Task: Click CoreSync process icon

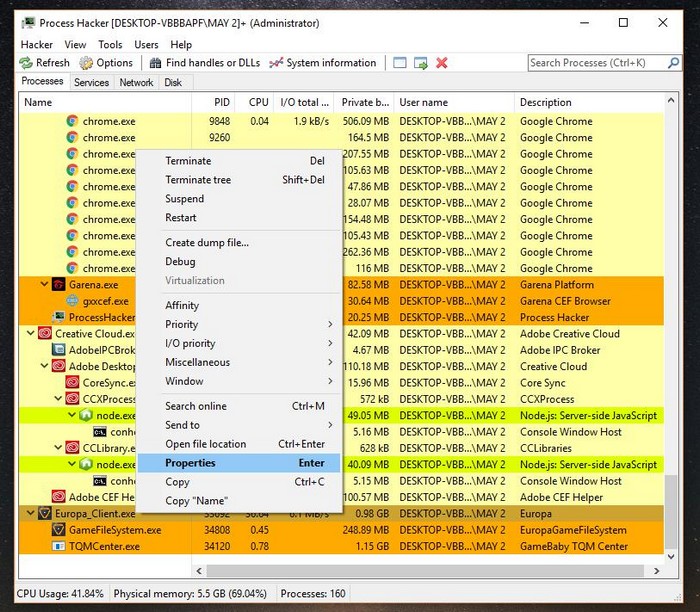Action: click(x=72, y=383)
